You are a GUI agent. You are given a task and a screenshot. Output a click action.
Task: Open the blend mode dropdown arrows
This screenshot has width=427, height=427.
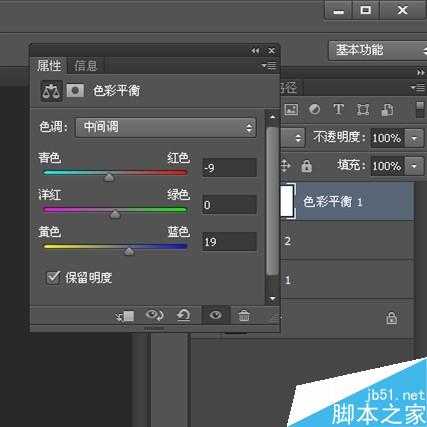coord(298,138)
